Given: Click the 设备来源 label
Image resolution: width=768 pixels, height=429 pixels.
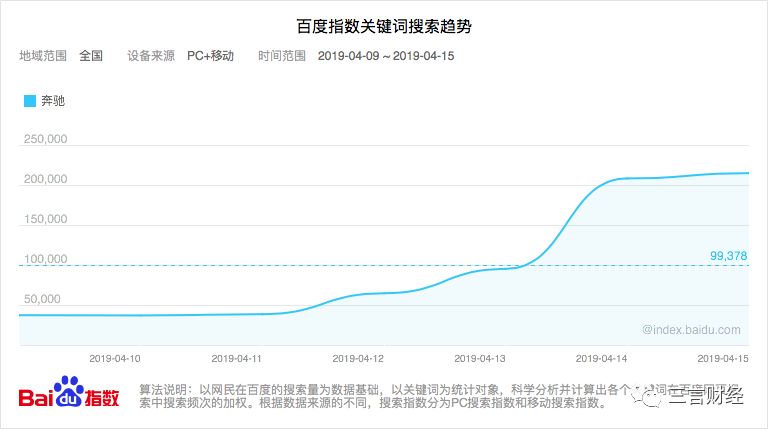Looking at the screenshot, I should click(x=151, y=56).
